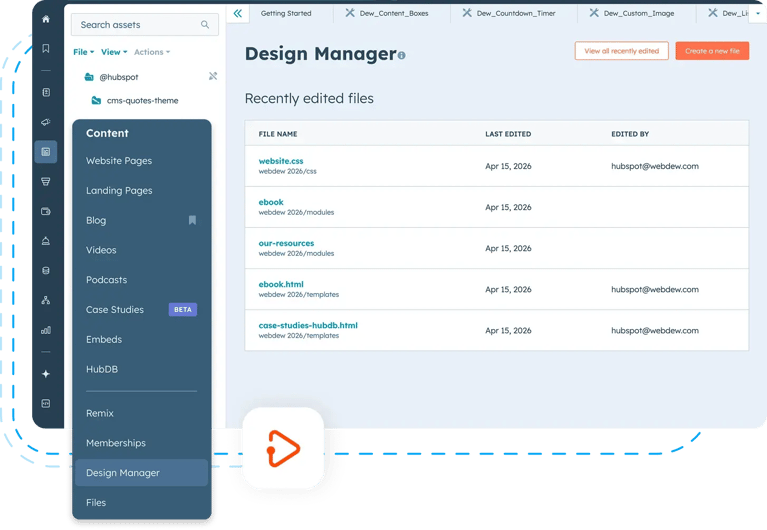This screenshot has width=767, height=530.
Task: Click the LAST EDITED column header
Action: tap(508, 134)
